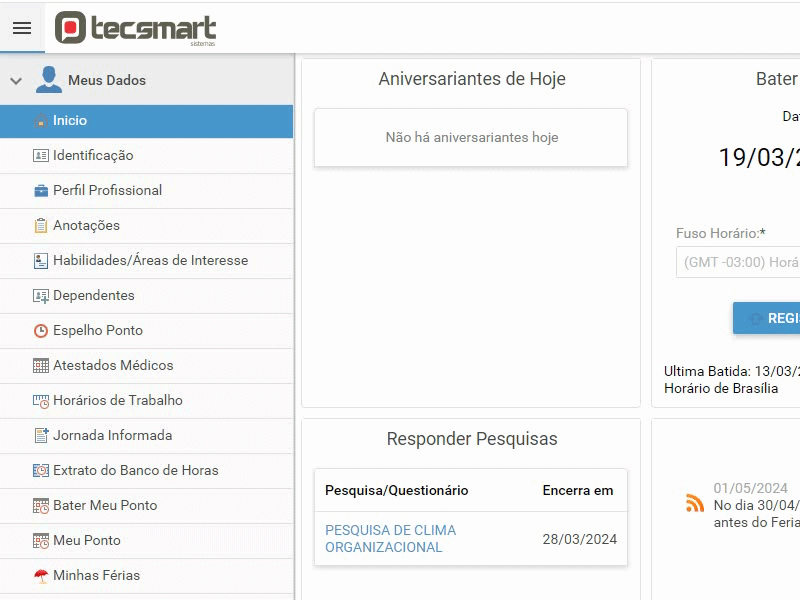
Task: Open PESQUISA DE CLIMA ORGANIZACIONAL link
Action: [x=390, y=539]
